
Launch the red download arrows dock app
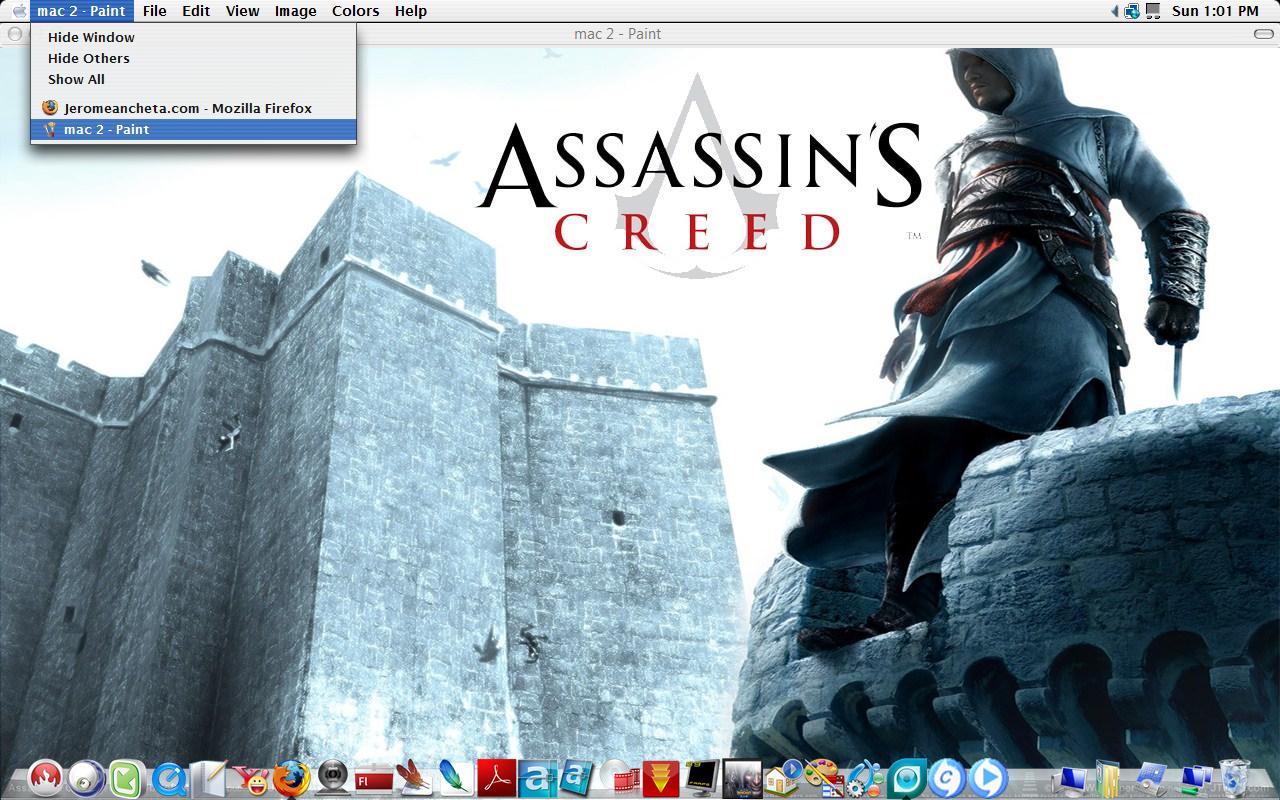click(x=660, y=778)
